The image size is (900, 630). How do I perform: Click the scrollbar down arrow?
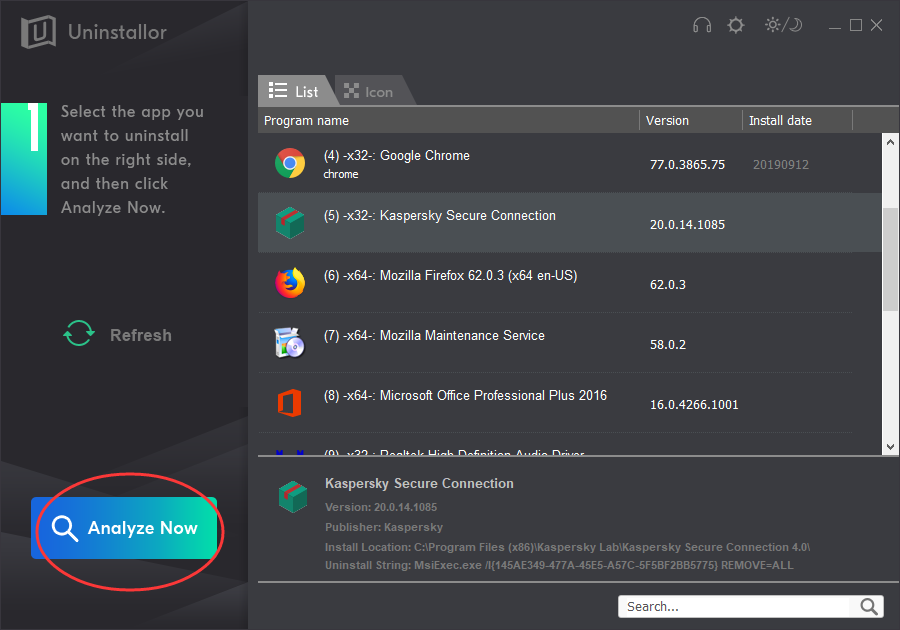[890, 447]
